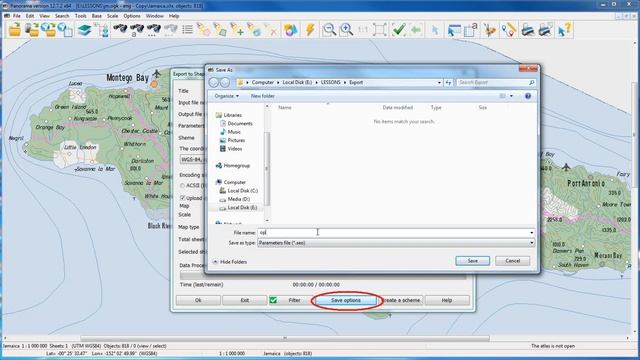Open the Tools menu
Image resolution: width=640 pixels, height=360 pixels.
click(81, 16)
